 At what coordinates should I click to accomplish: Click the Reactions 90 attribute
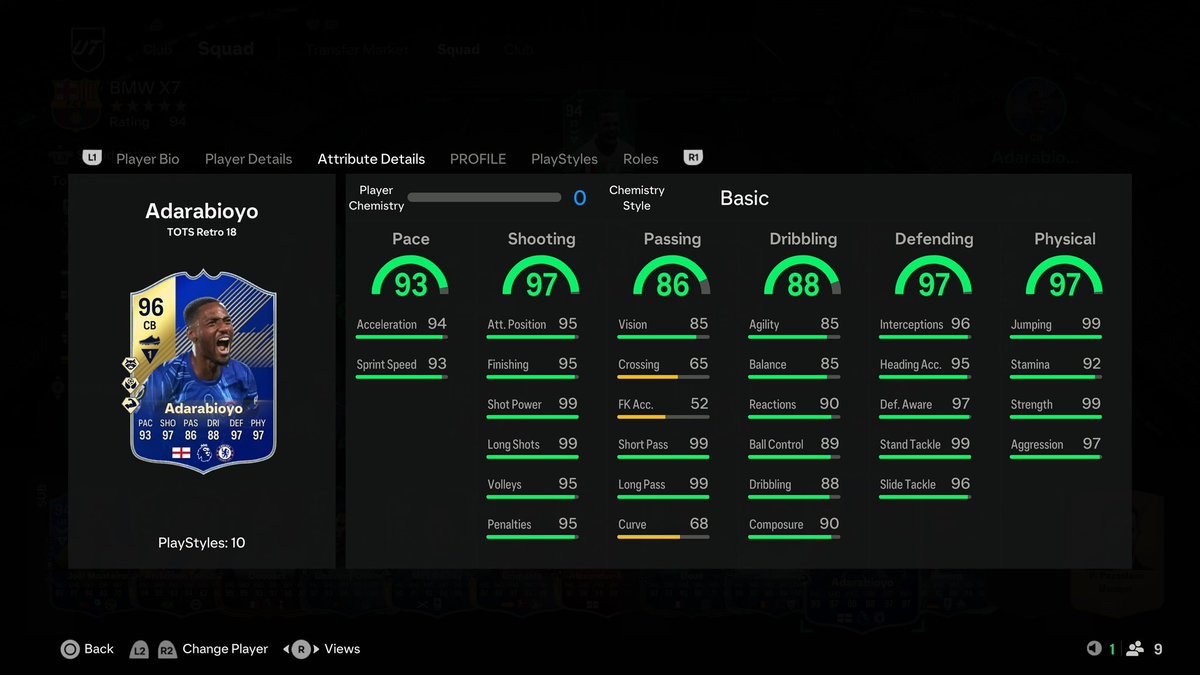click(794, 406)
